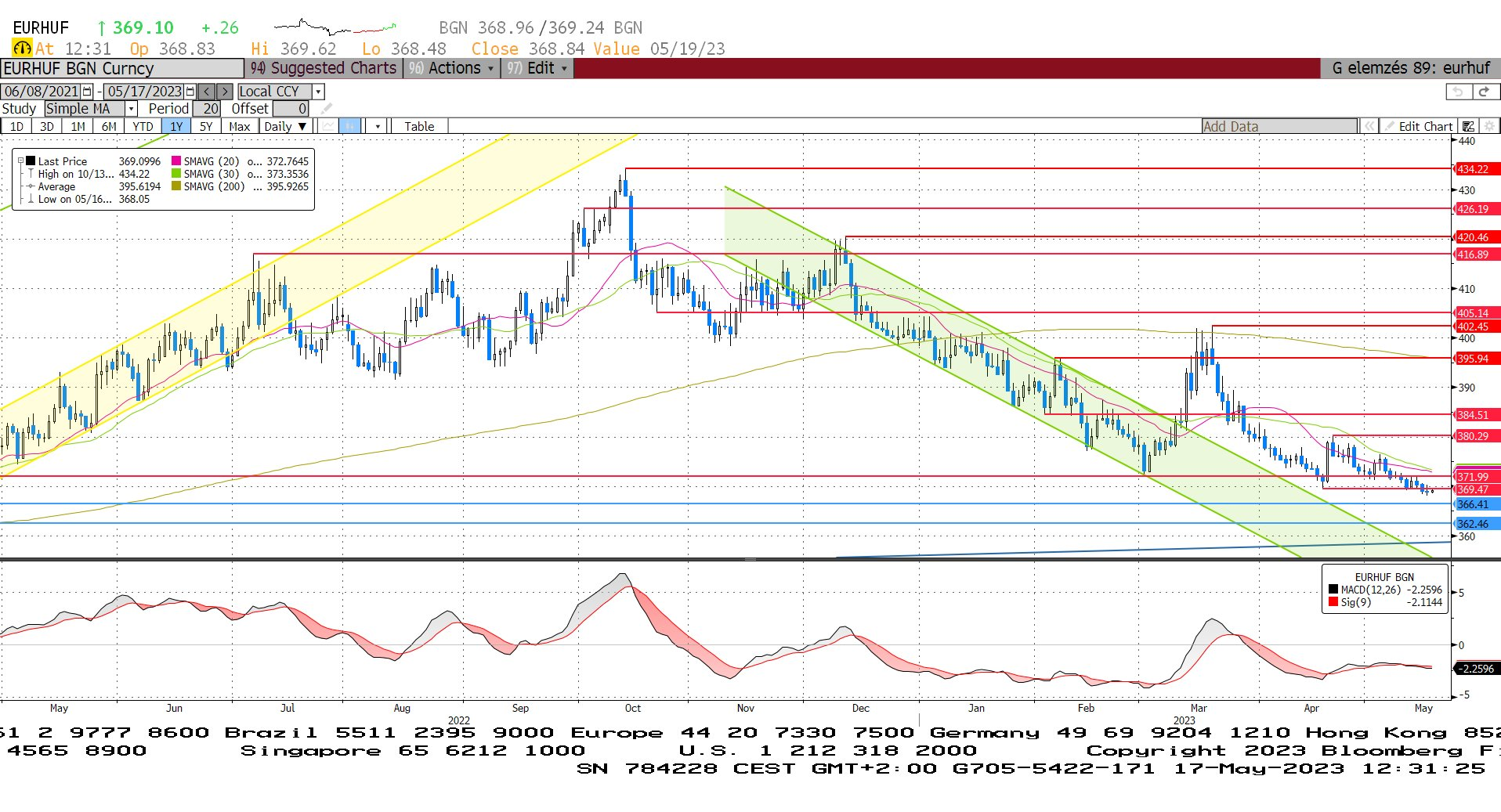Viewport: 1501px width, 812px height.
Task: Collapse the Last Price legend tree
Action: pyautogui.click(x=21, y=161)
